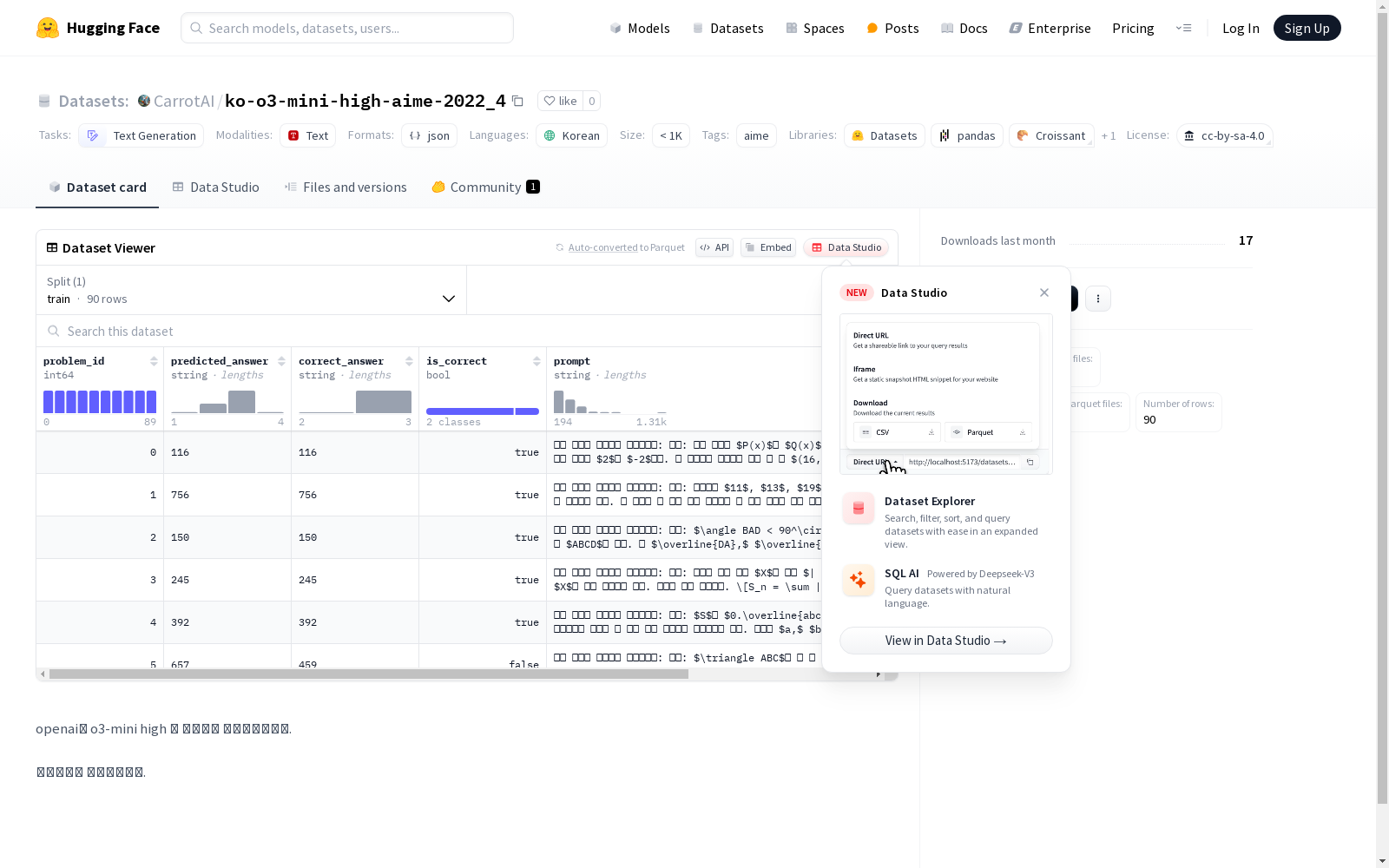Click the prompt column lengths histogram
1389x868 pixels.
[610, 402]
